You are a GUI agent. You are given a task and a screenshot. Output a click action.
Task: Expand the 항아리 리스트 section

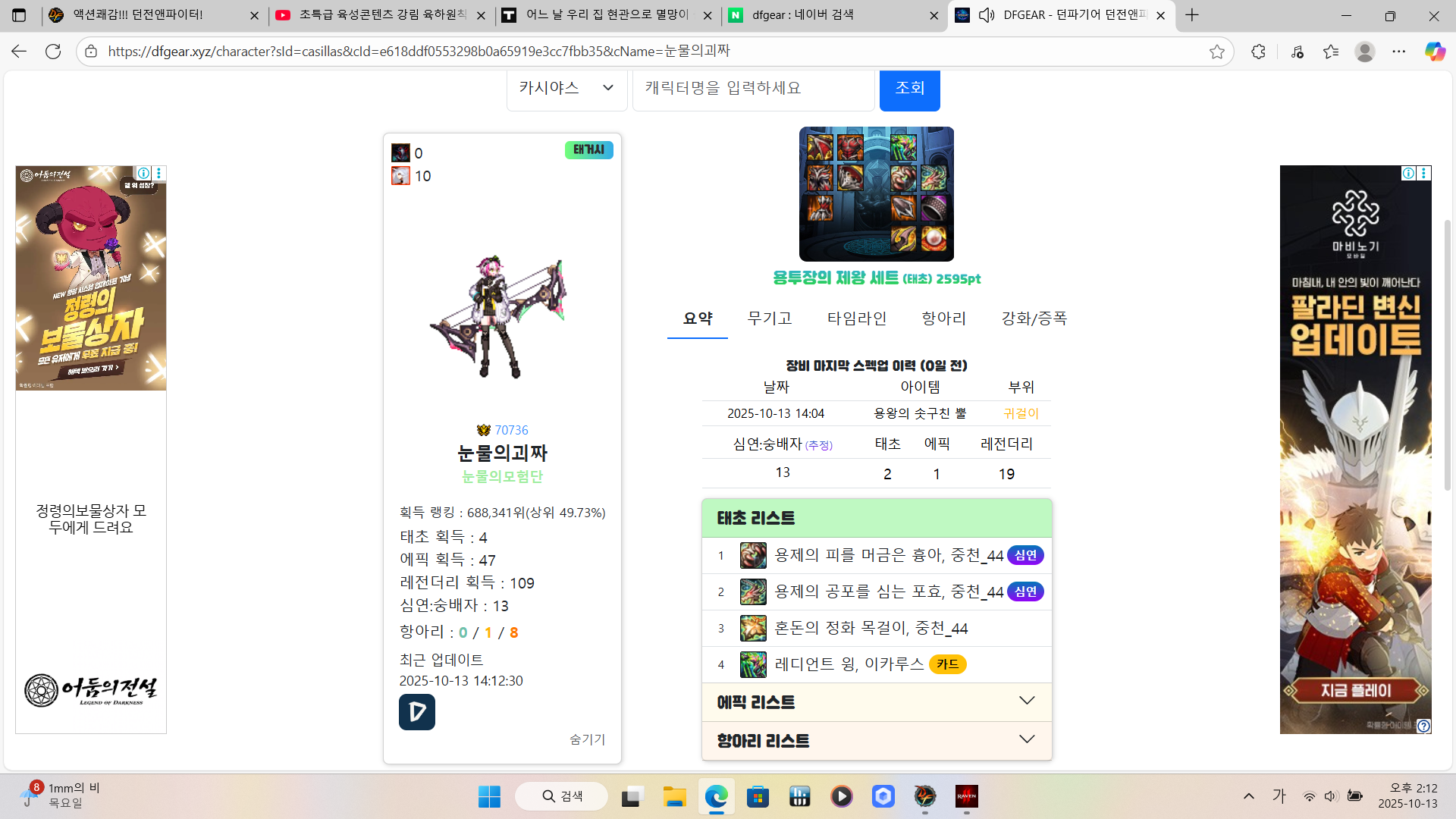tap(876, 741)
